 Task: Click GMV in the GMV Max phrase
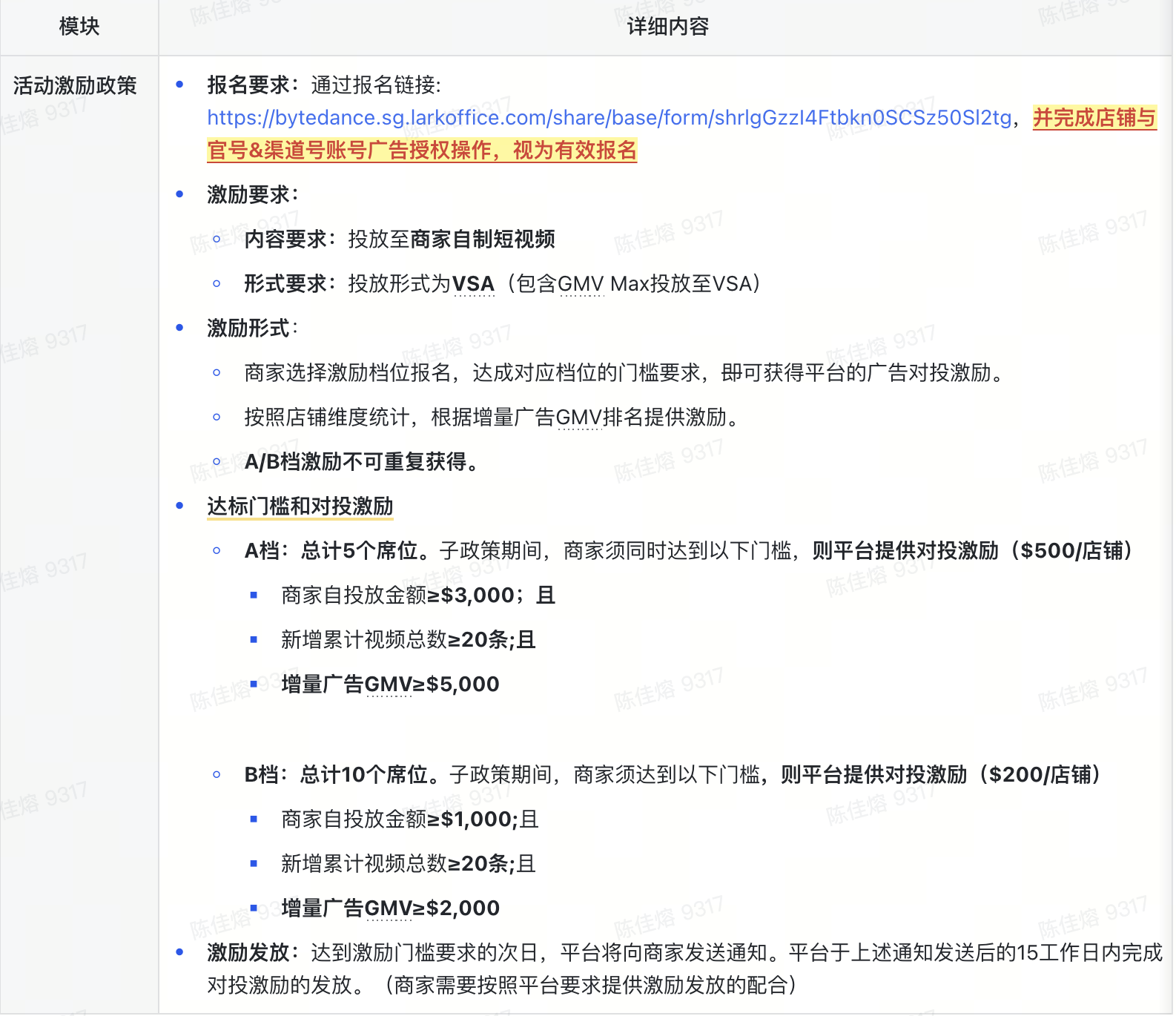pos(581,284)
